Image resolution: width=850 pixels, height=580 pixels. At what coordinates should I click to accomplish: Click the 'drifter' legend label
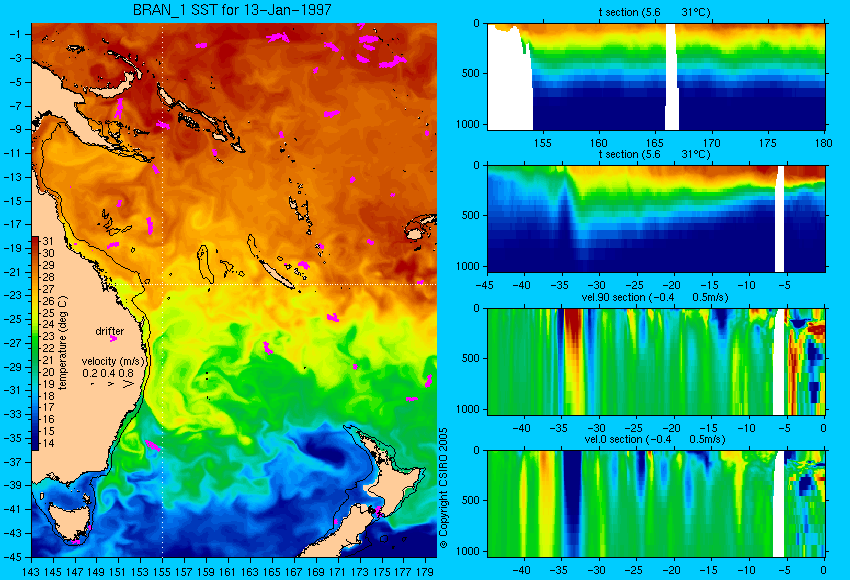point(110,331)
